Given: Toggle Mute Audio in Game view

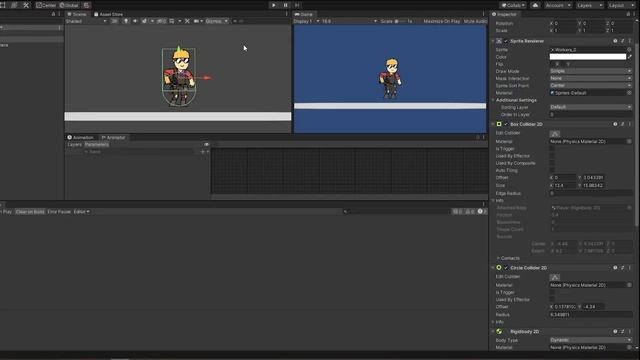Looking at the screenshot, I should point(475,21).
